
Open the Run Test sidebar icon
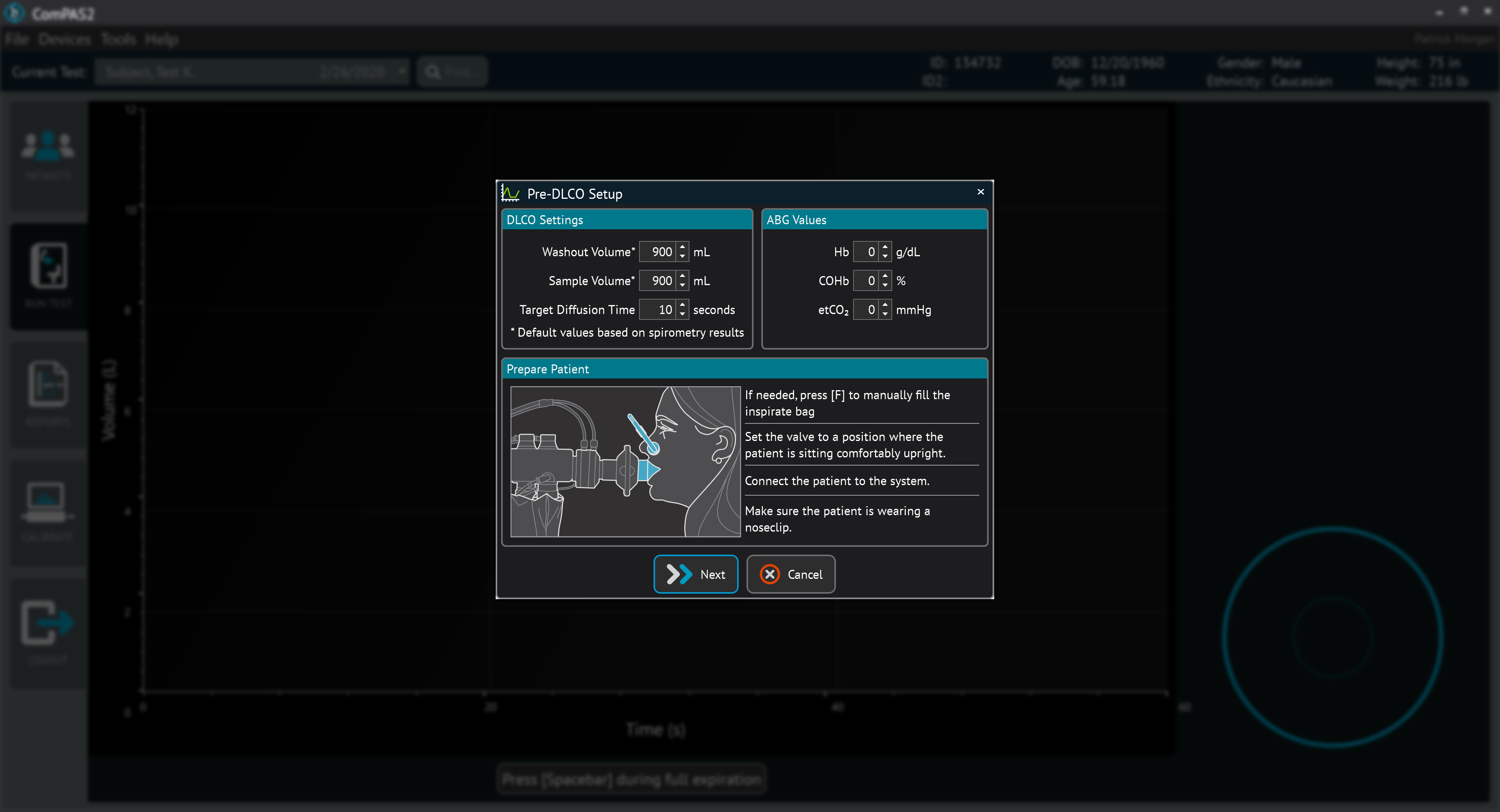pyautogui.click(x=48, y=276)
